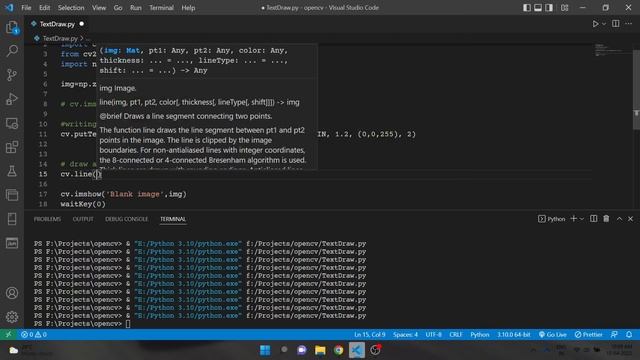Place cursor on cv.imshow line 17

click(x=123, y=194)
